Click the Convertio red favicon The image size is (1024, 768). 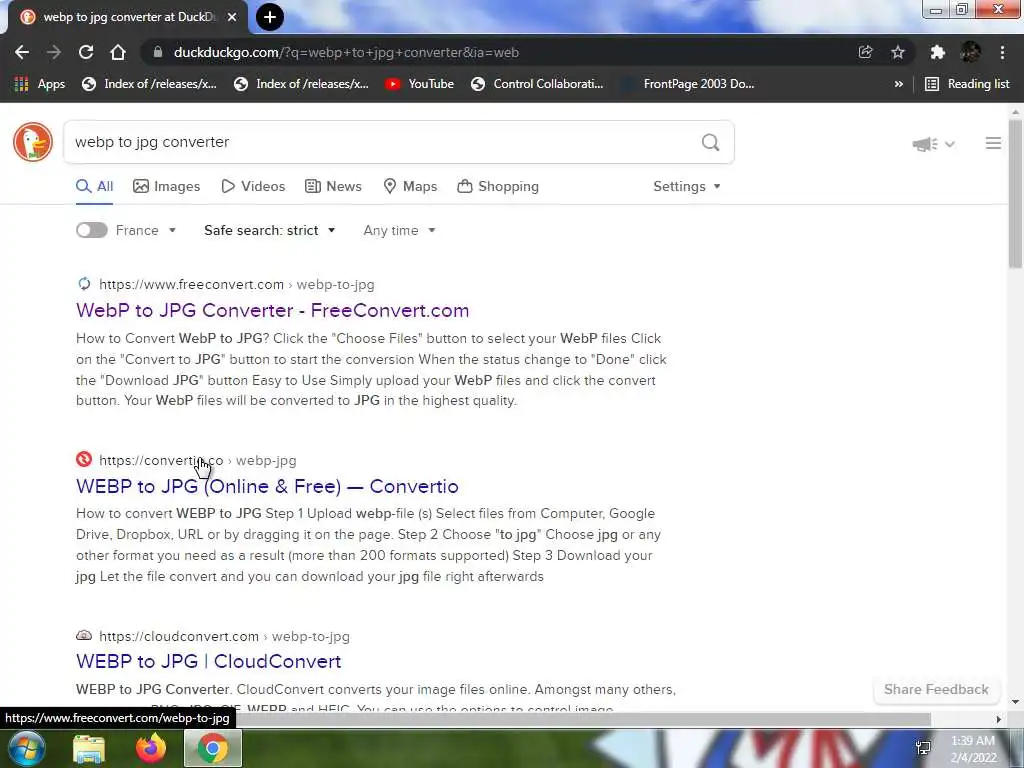click(84, 459)
